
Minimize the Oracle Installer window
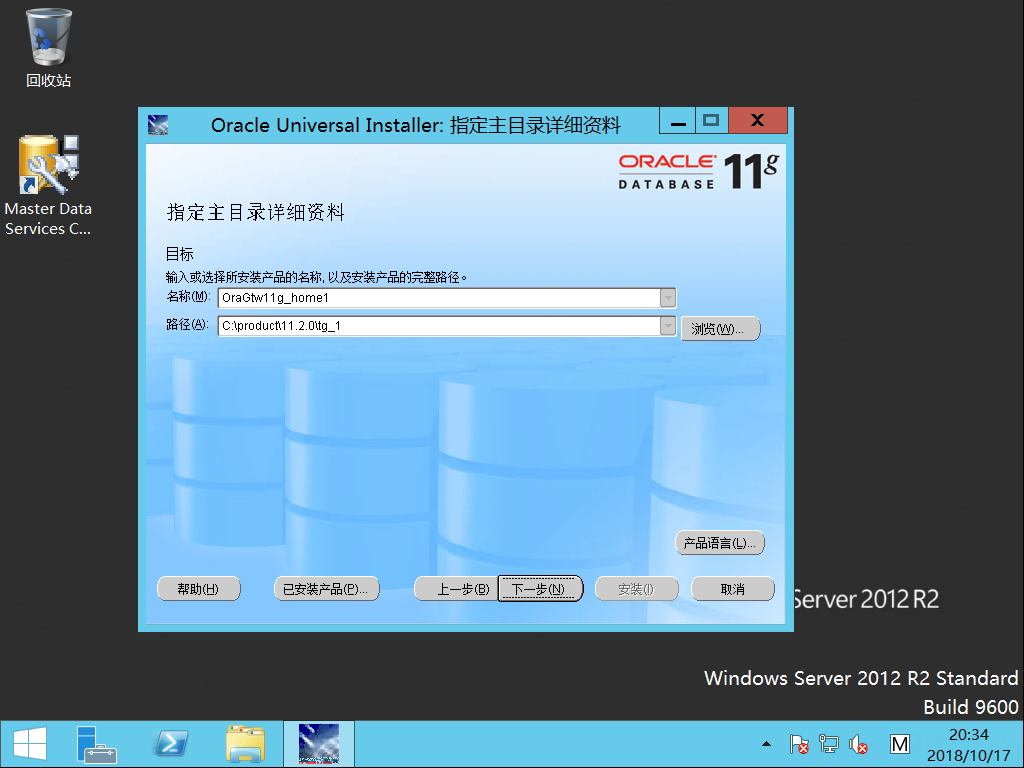click(x=678, y=121)
